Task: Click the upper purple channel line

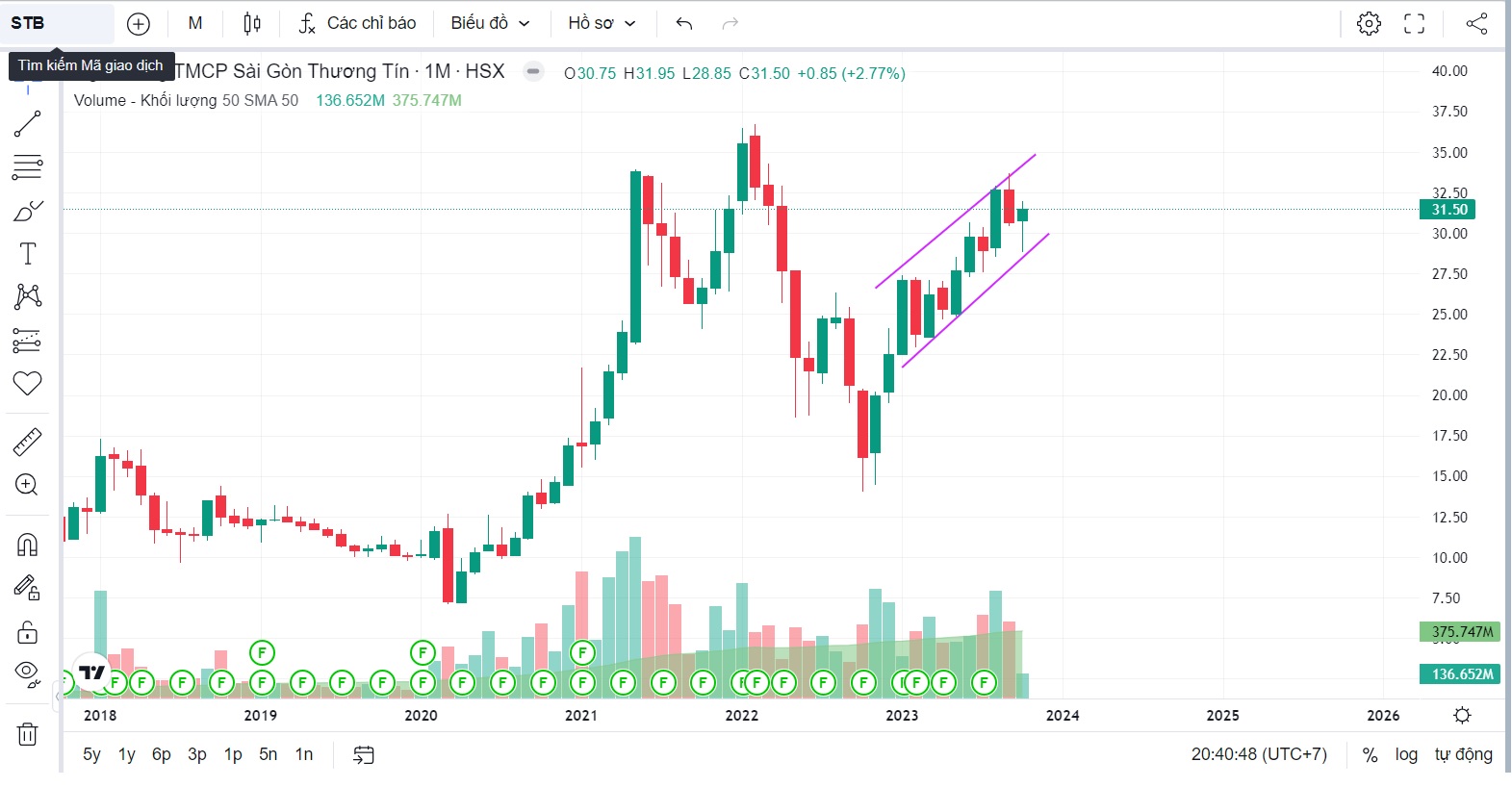Action: (955, 221)
